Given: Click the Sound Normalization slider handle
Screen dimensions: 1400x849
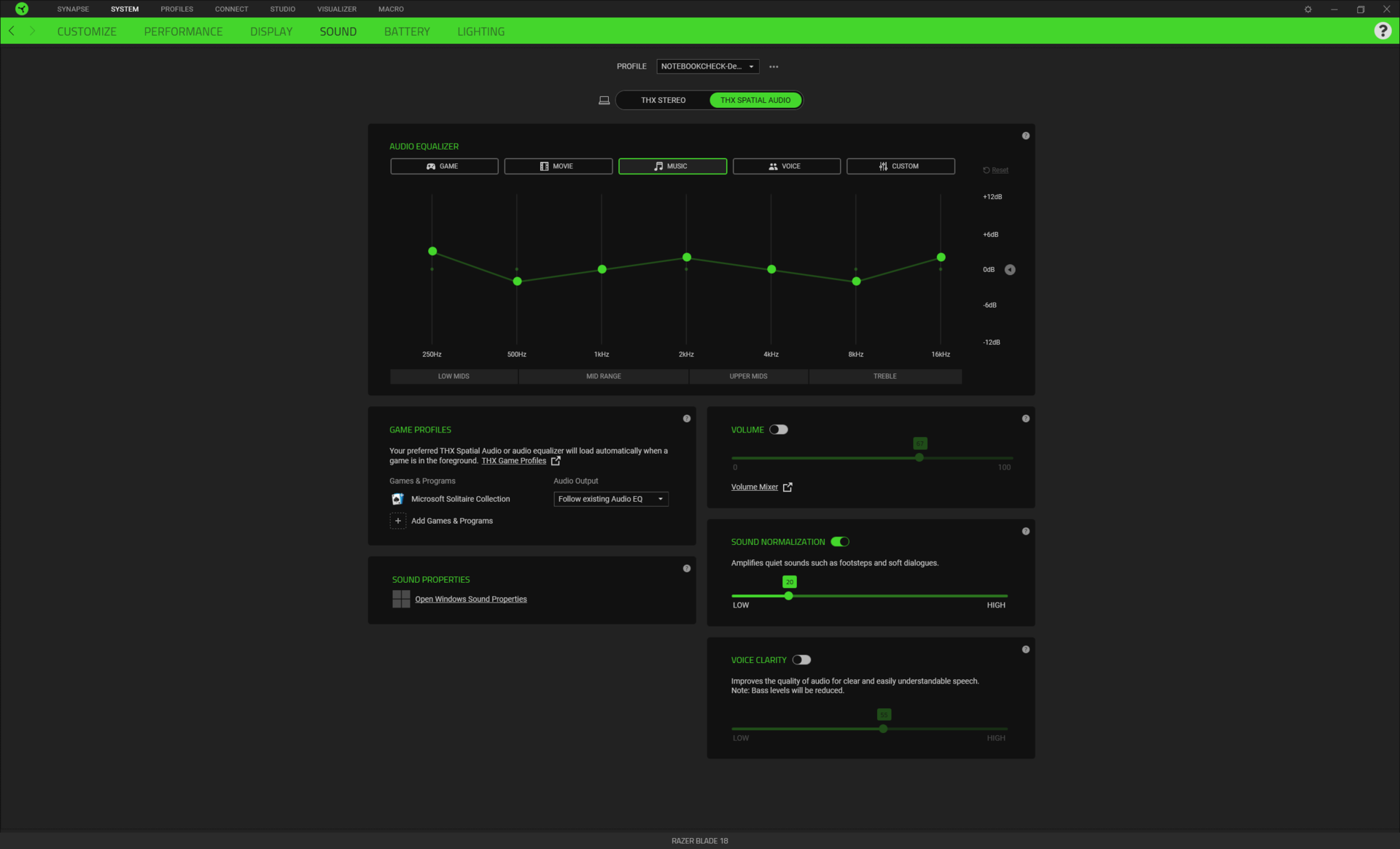Looking at the screenshot, I should (788, 596).
